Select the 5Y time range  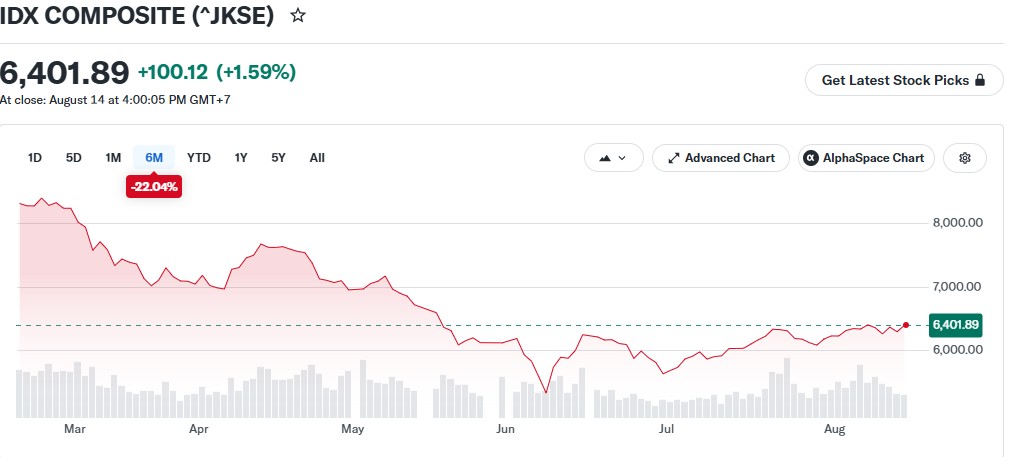coord(278,158)
